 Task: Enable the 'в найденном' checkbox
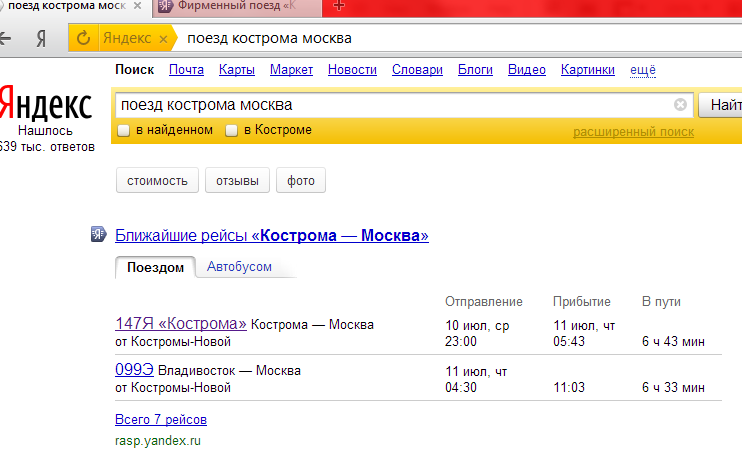[x=124, y=130]
